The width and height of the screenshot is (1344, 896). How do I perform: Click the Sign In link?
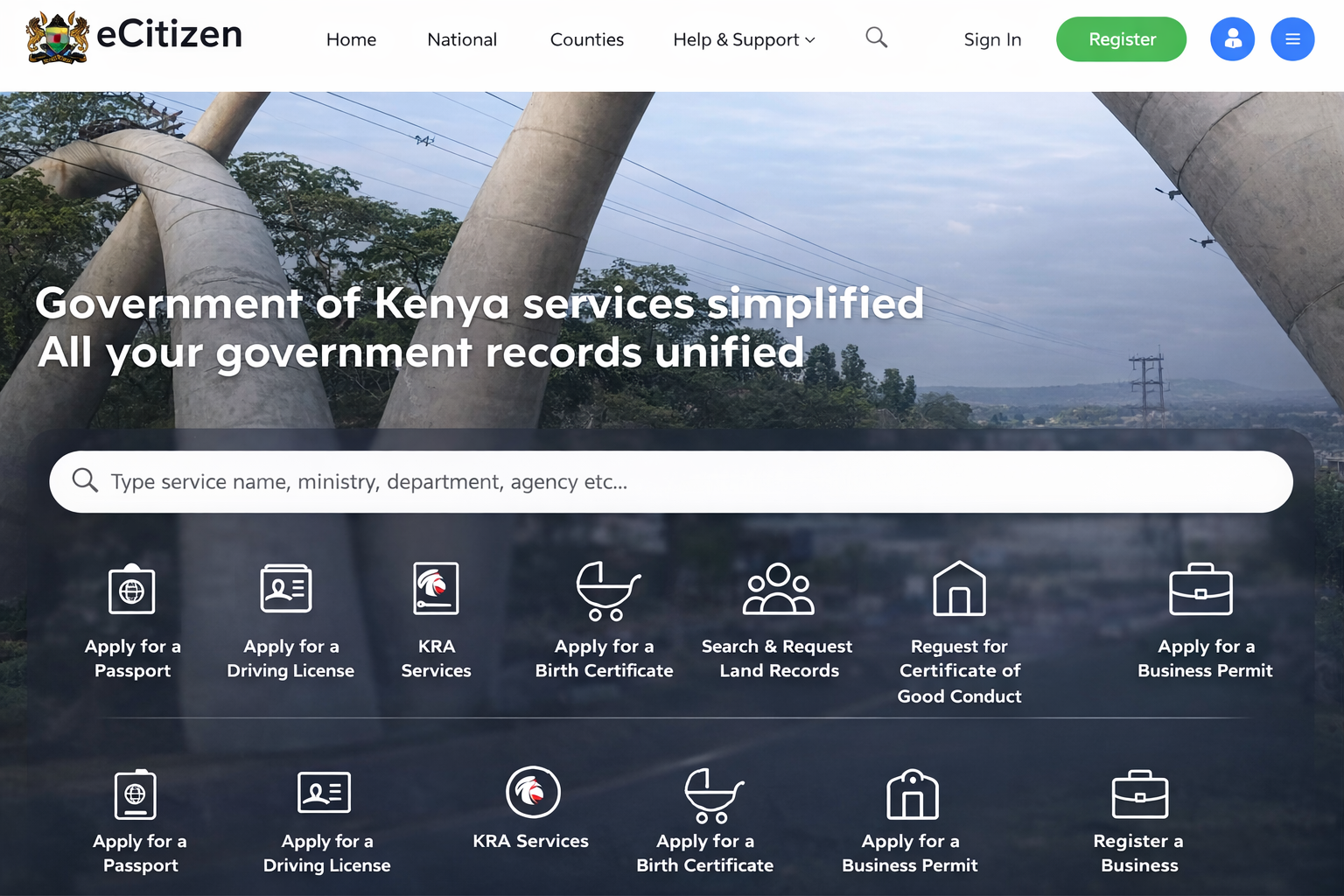[992, 39]
